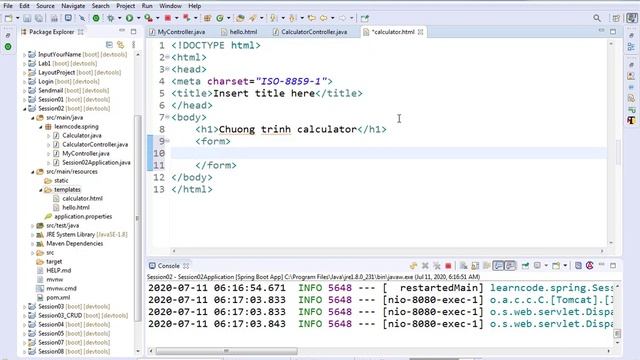
Task: Click the Save All toolbar icon
Action: (x=39, y=18)
